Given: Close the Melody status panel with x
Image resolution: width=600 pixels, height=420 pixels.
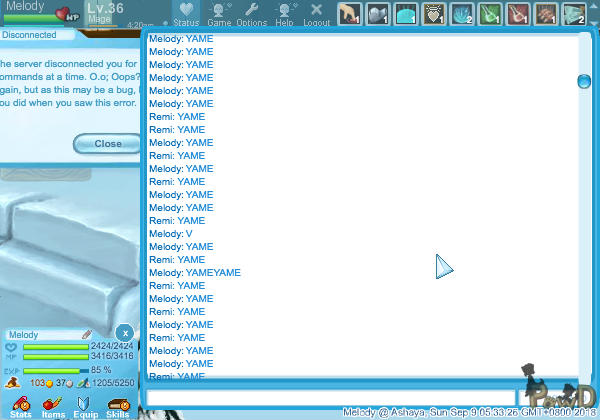Looking at the screenshot, I should click(124, 333).
